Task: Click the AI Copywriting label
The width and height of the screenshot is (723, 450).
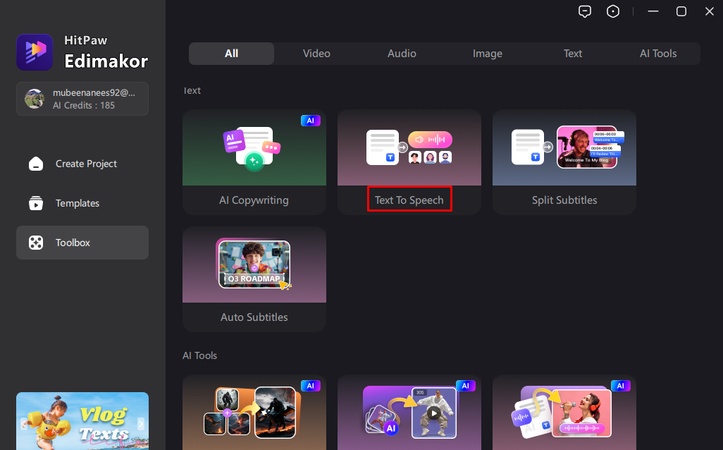Action: tap(254, 200)
